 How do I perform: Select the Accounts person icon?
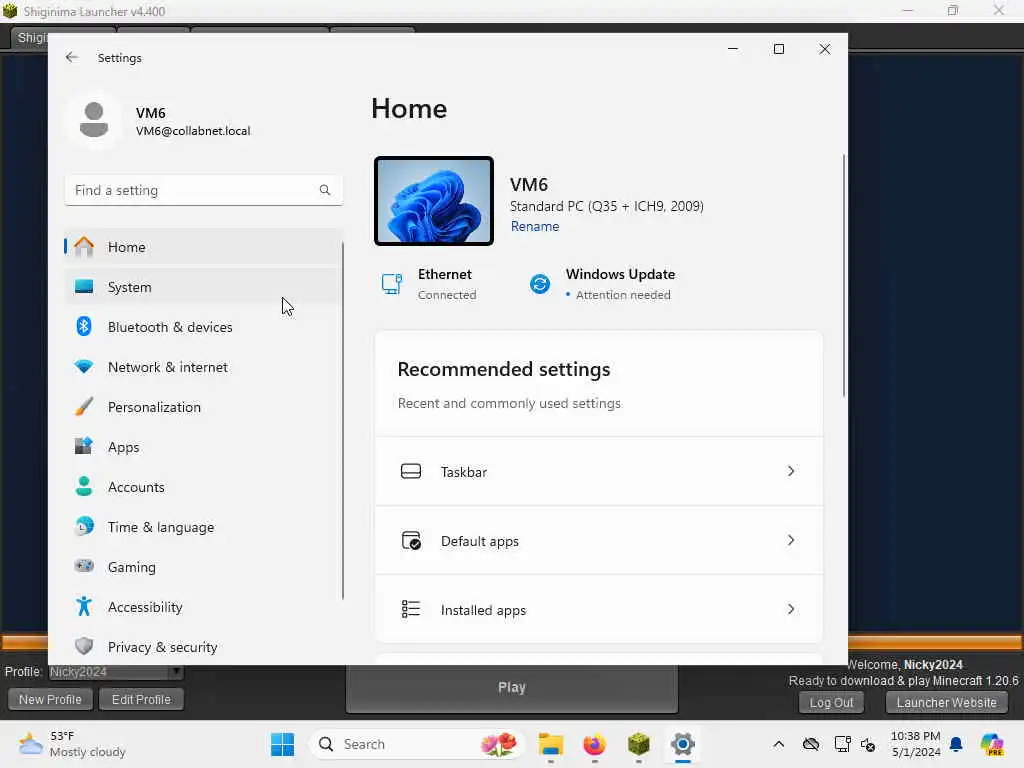coord(84,487)
